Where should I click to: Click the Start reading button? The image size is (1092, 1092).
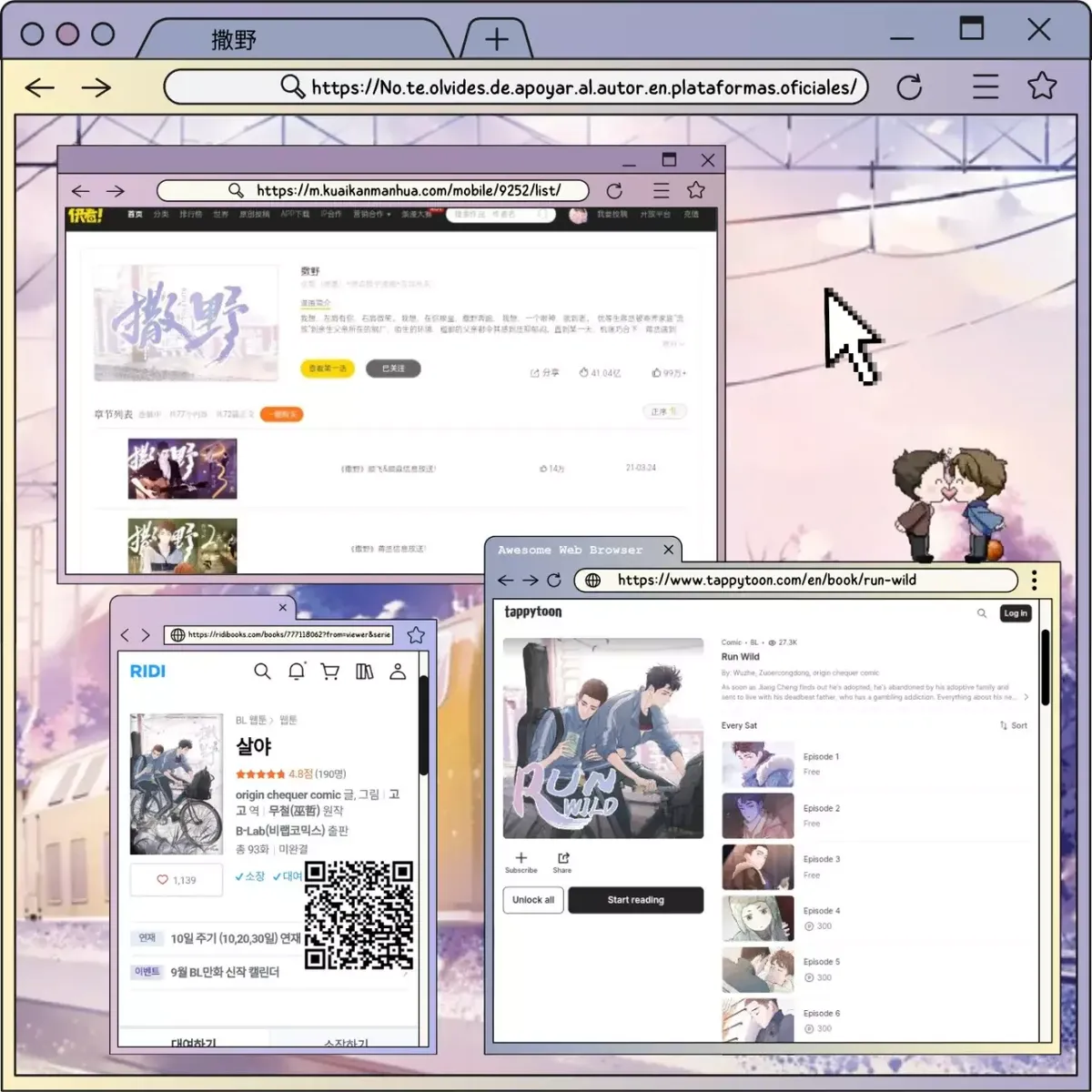click(x=636, y=900)
